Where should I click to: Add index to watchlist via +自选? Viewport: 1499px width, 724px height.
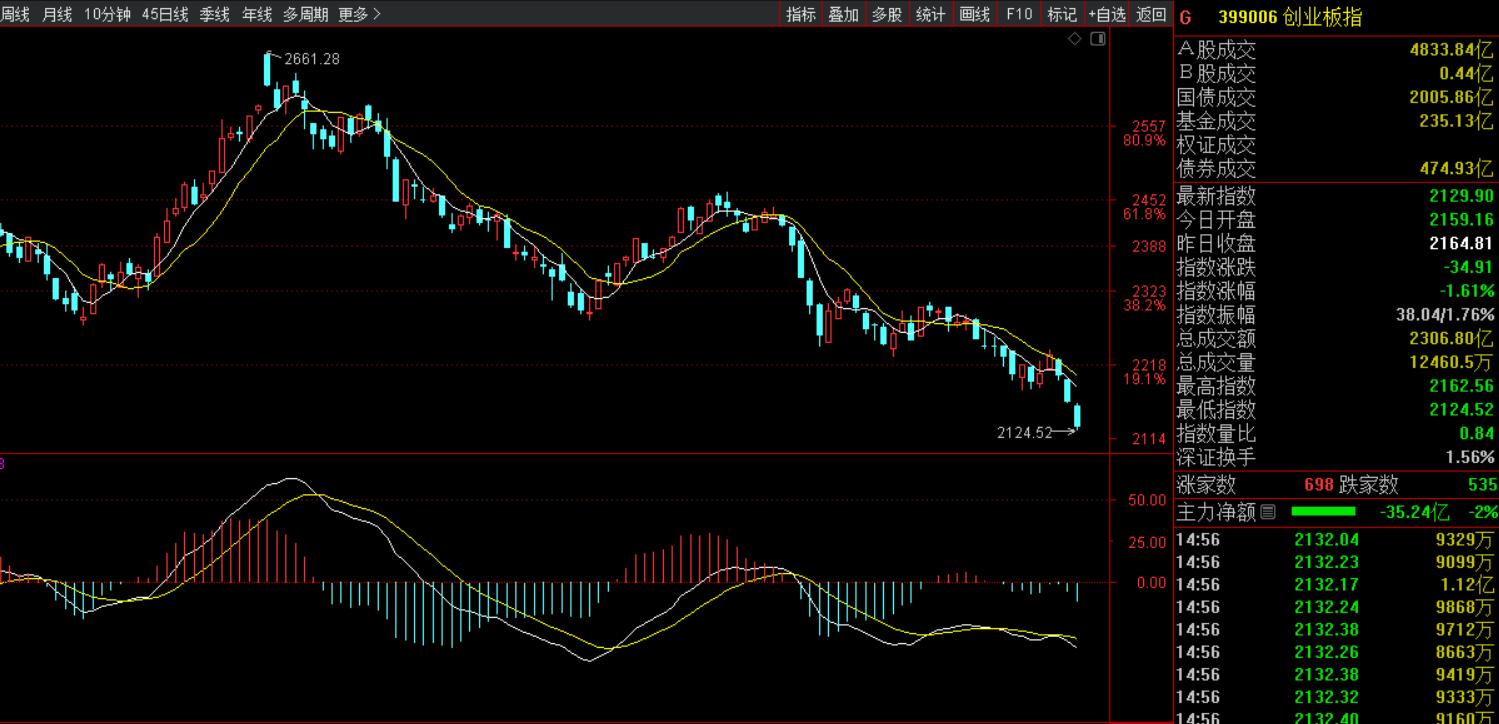point(1107,14)
